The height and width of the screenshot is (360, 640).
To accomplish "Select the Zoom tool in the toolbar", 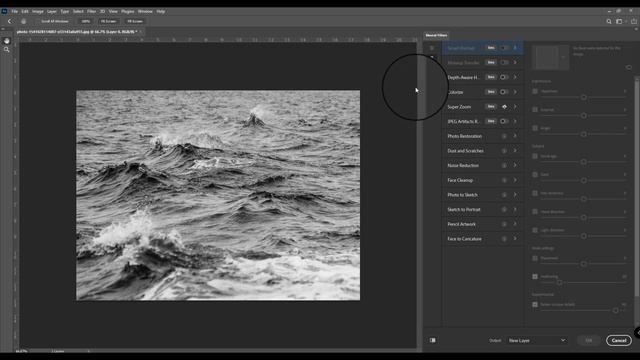I will coord(7,50).
